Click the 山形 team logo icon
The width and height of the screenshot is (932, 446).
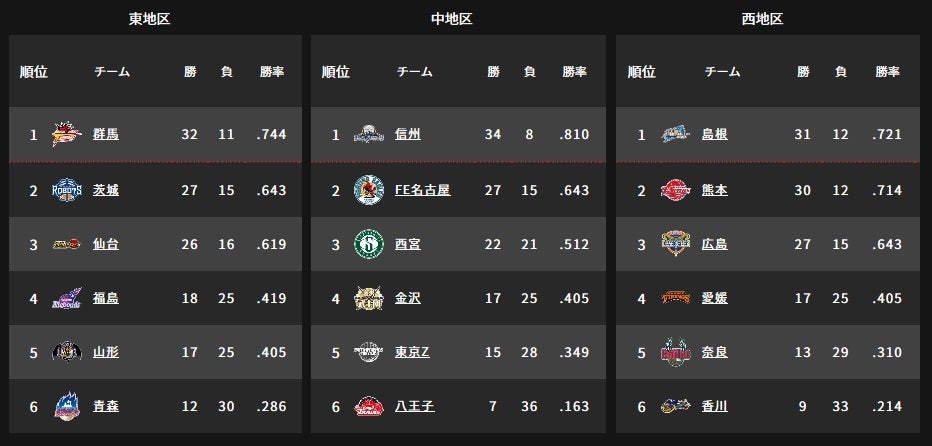click(67, 352)
